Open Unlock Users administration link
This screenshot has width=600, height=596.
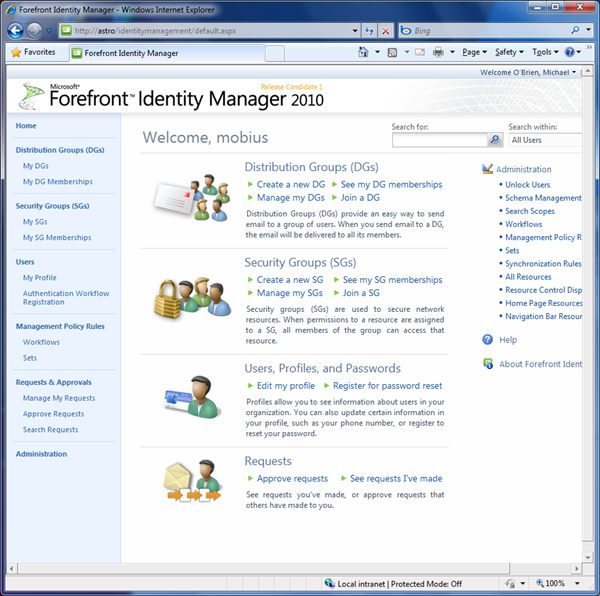(x=527, y=185)
